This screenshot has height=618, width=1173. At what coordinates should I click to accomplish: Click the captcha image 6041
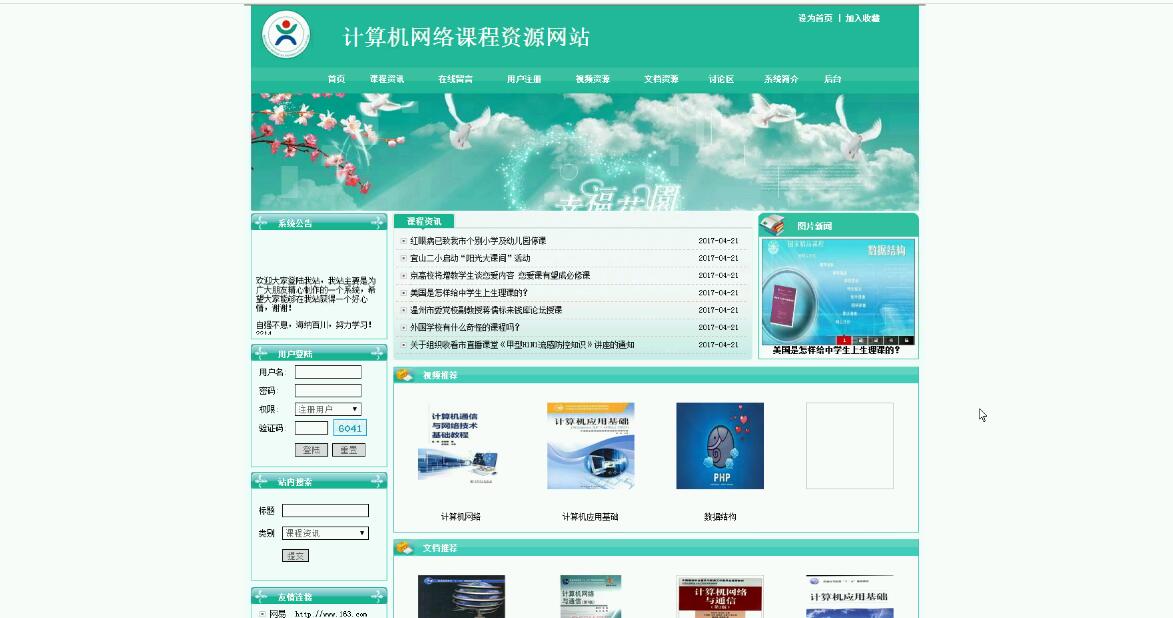[350, 428]
